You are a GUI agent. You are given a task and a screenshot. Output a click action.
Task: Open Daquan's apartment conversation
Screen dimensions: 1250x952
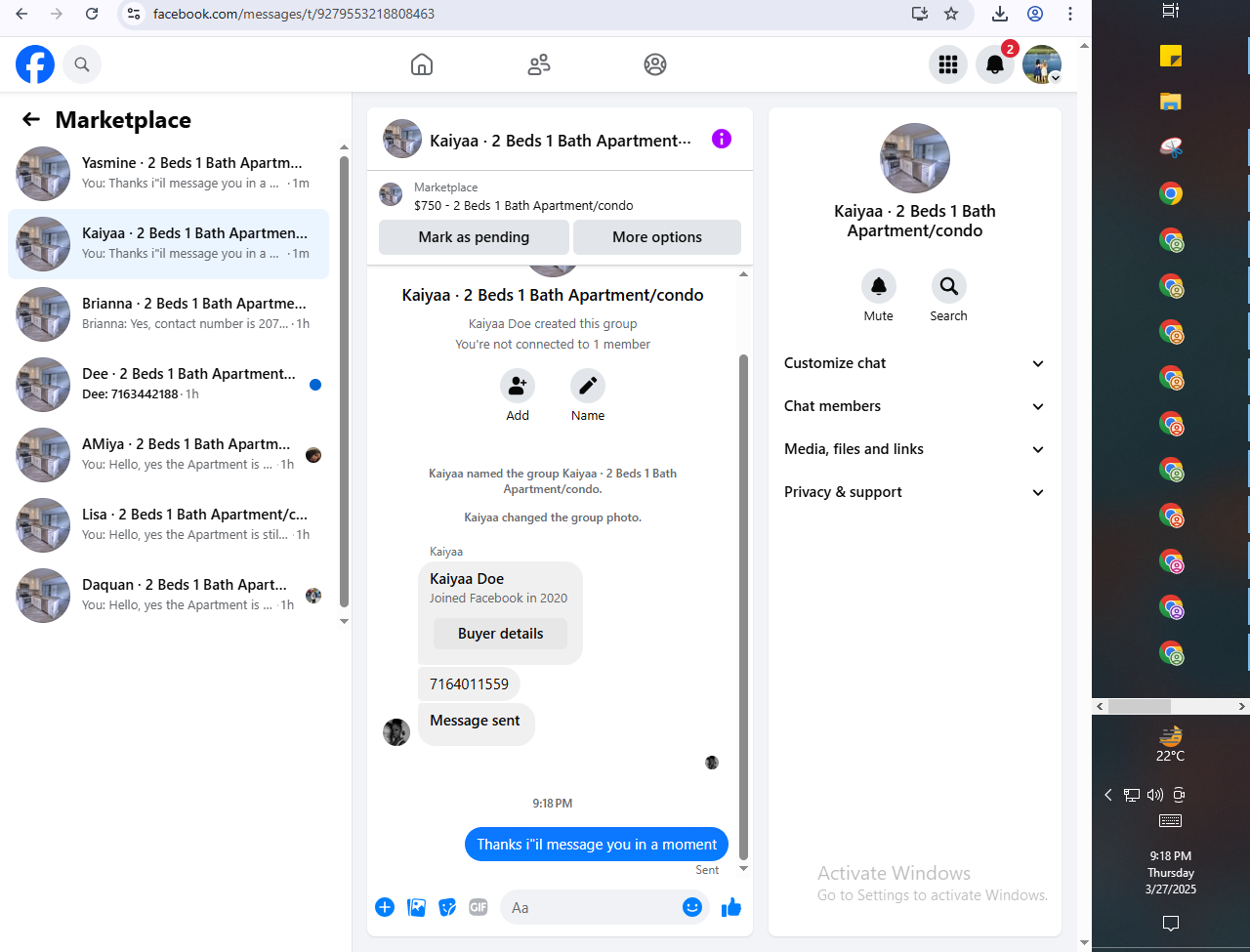pyautogui.click(x=168, y=596)
